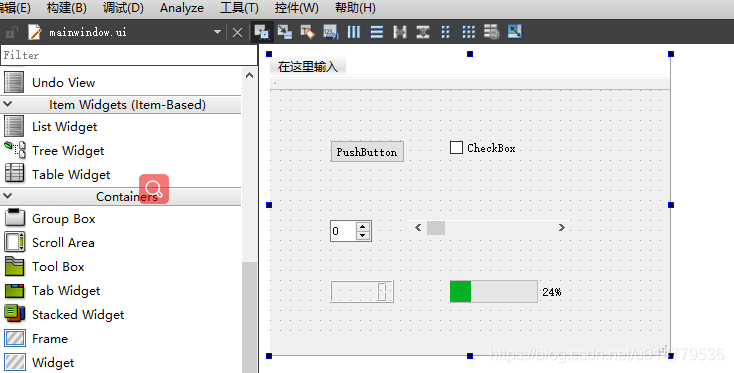Image resolution: width=734 pixels, height=373 pixels.
Task: Apply Lay Out Horizontally
Action: pos(354,32)
